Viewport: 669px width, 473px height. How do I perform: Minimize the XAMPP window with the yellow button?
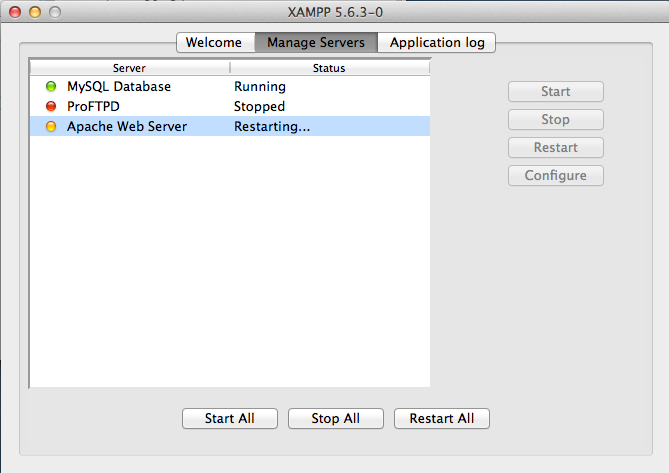[34, 11]
